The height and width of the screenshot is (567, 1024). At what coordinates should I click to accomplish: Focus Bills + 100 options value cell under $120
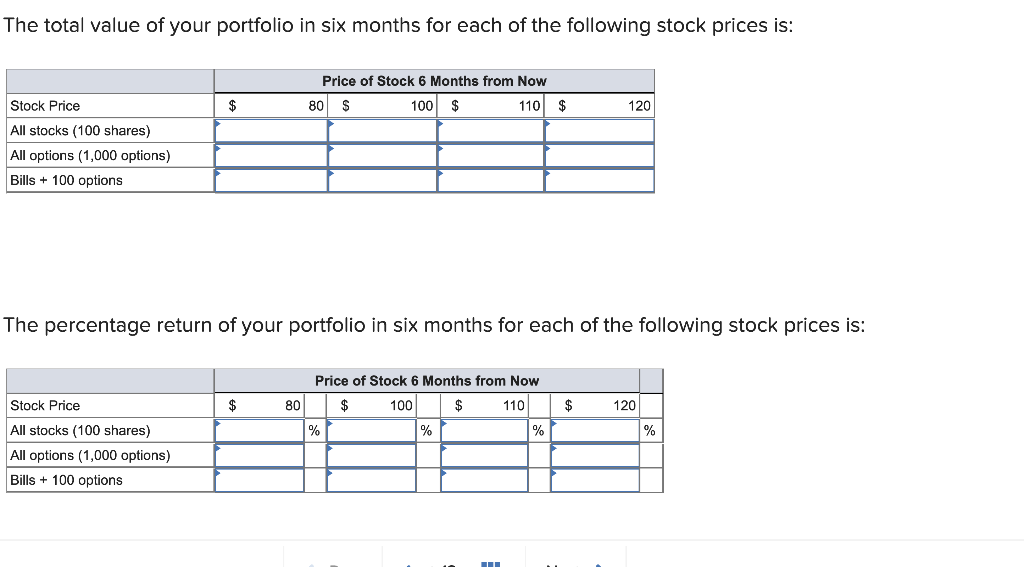[x=600, y=180]
